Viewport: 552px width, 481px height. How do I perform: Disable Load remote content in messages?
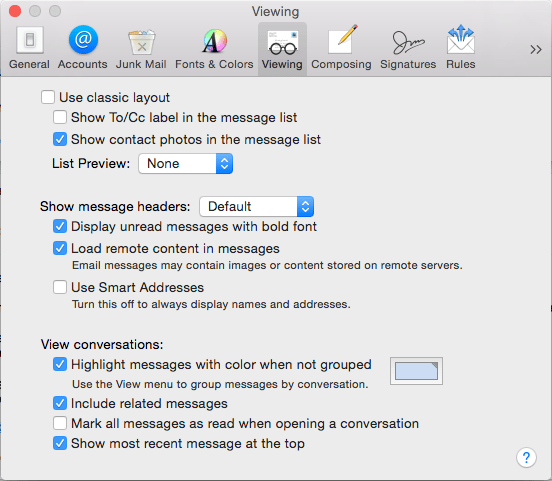coord(60,248)
